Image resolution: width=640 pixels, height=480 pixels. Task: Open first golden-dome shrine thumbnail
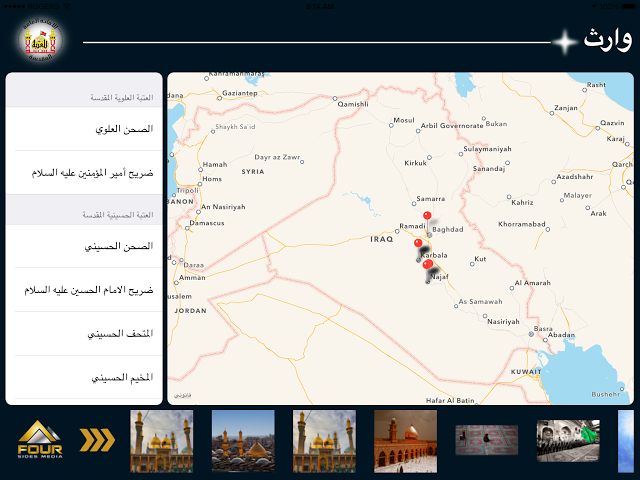(x=162, y=441)
